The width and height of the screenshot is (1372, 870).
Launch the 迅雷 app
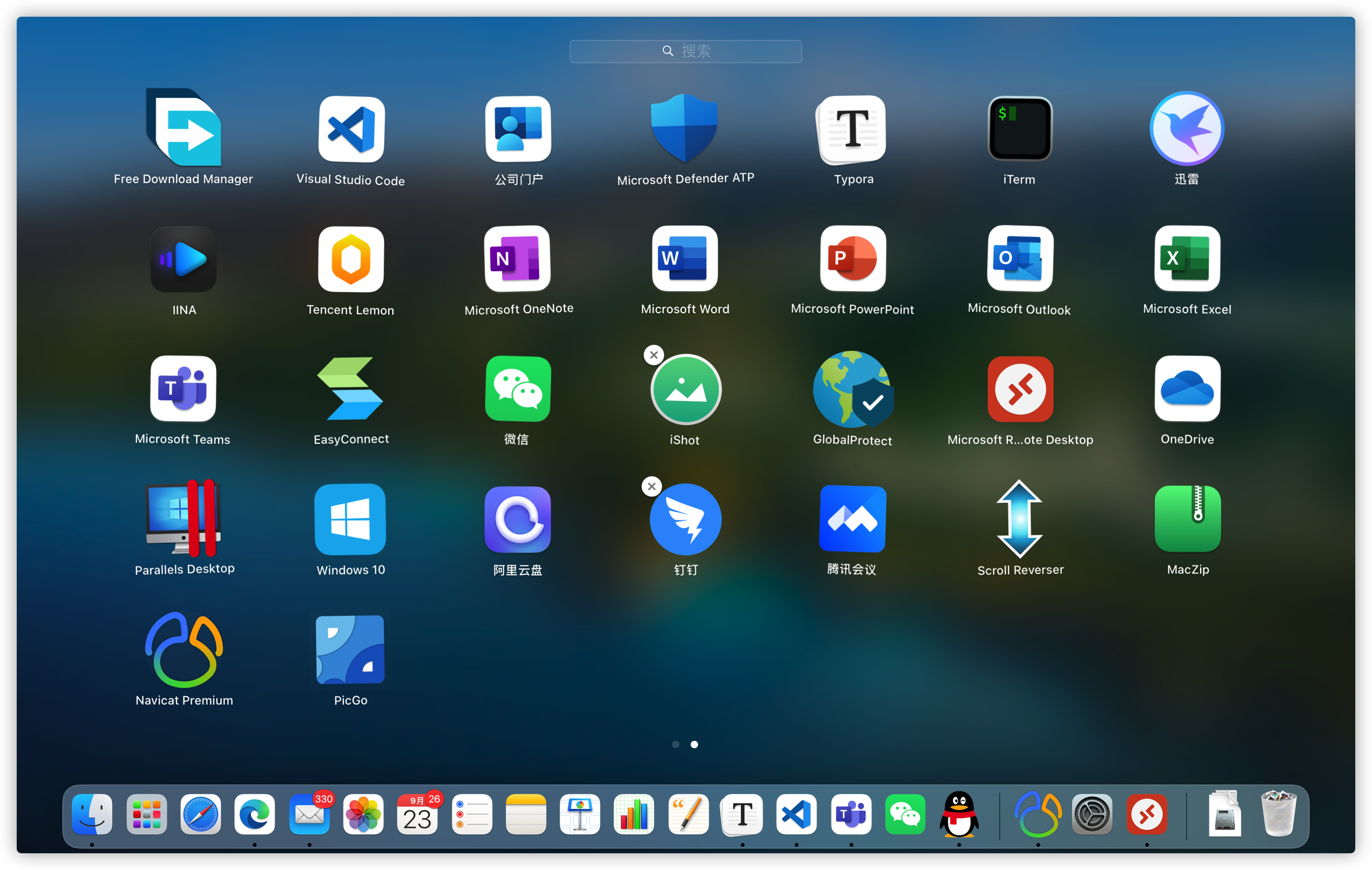point(1187,128)
